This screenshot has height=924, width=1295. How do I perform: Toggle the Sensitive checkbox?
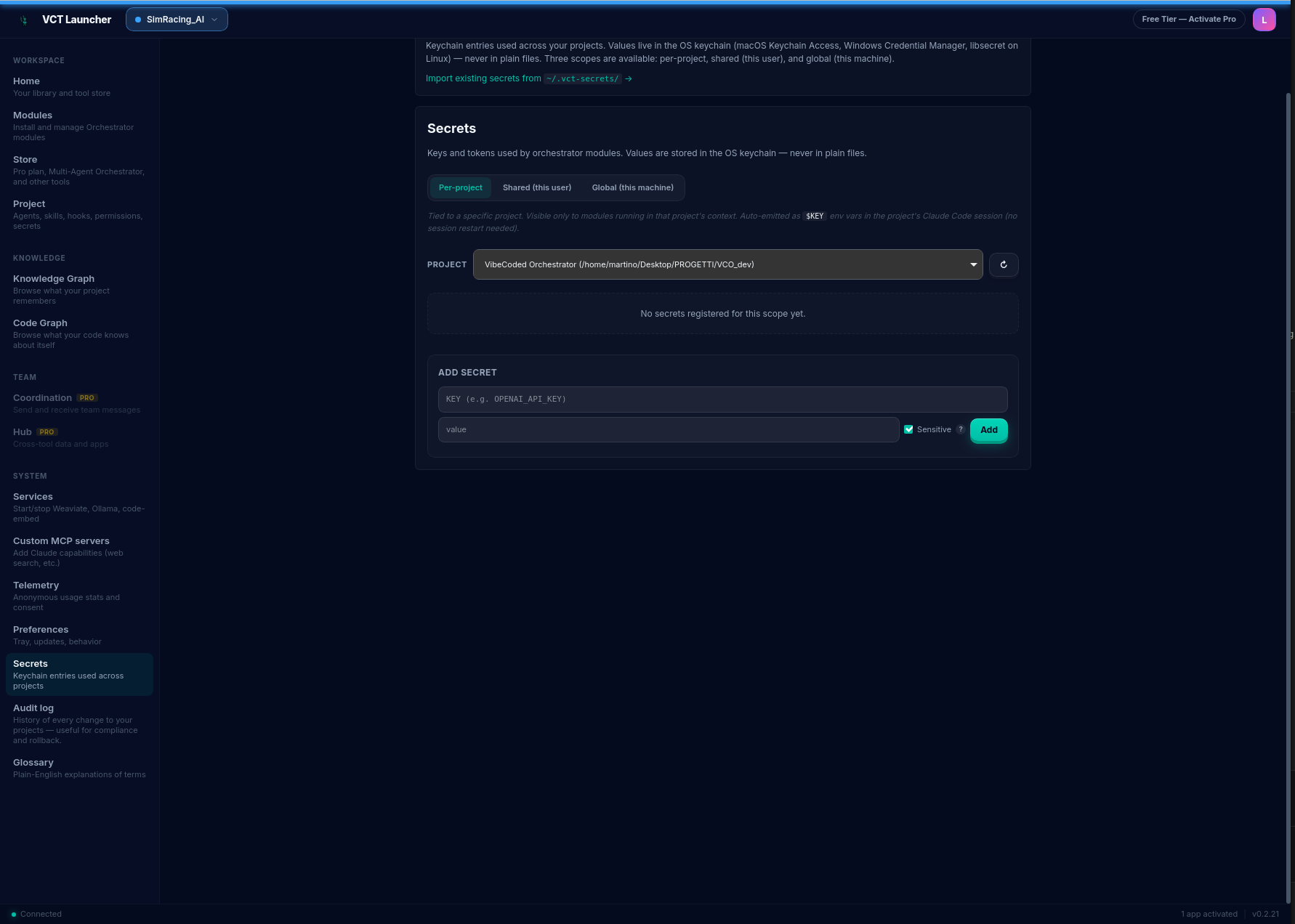click(x=908, y=429)
